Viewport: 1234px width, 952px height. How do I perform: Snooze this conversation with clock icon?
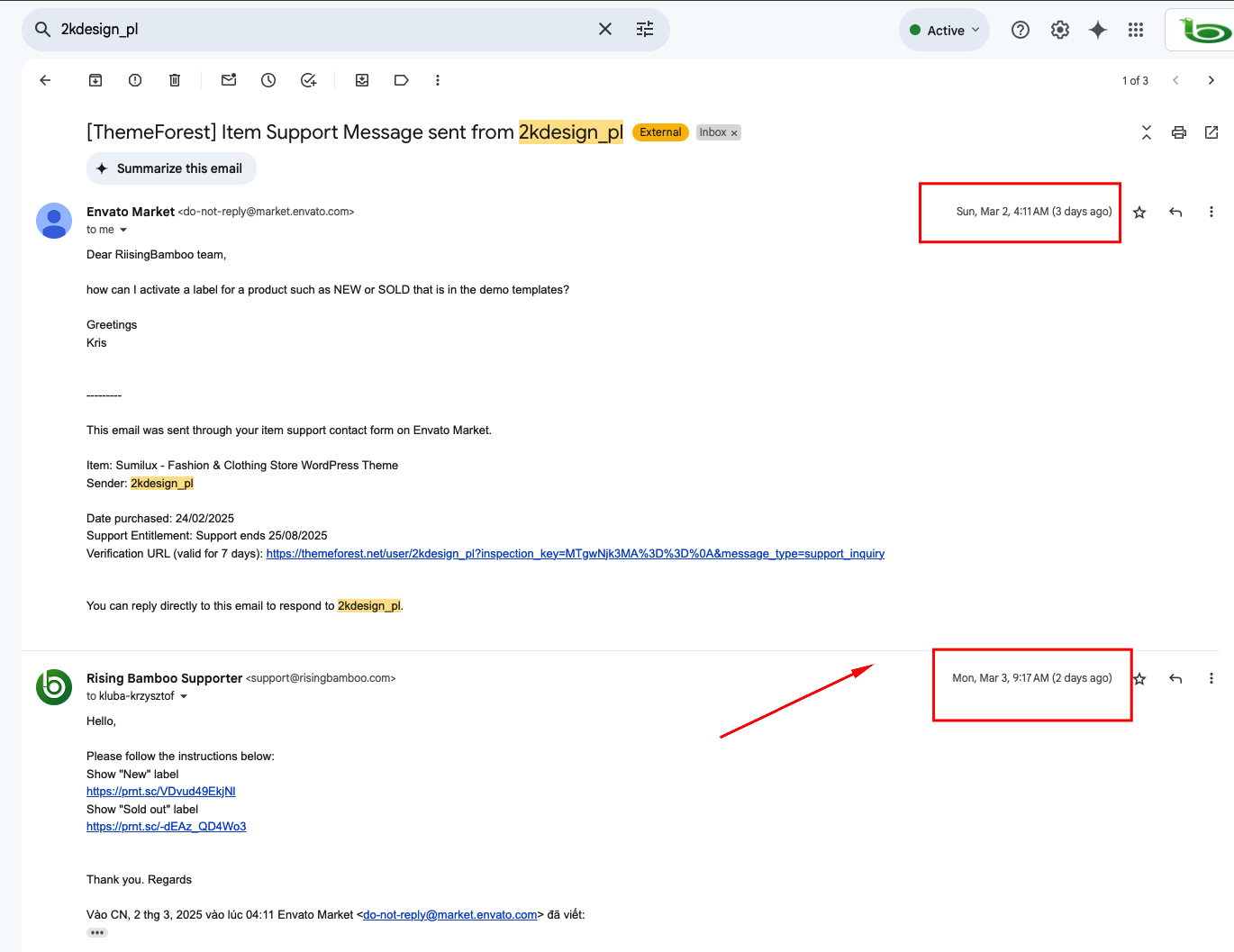(268, 80)
